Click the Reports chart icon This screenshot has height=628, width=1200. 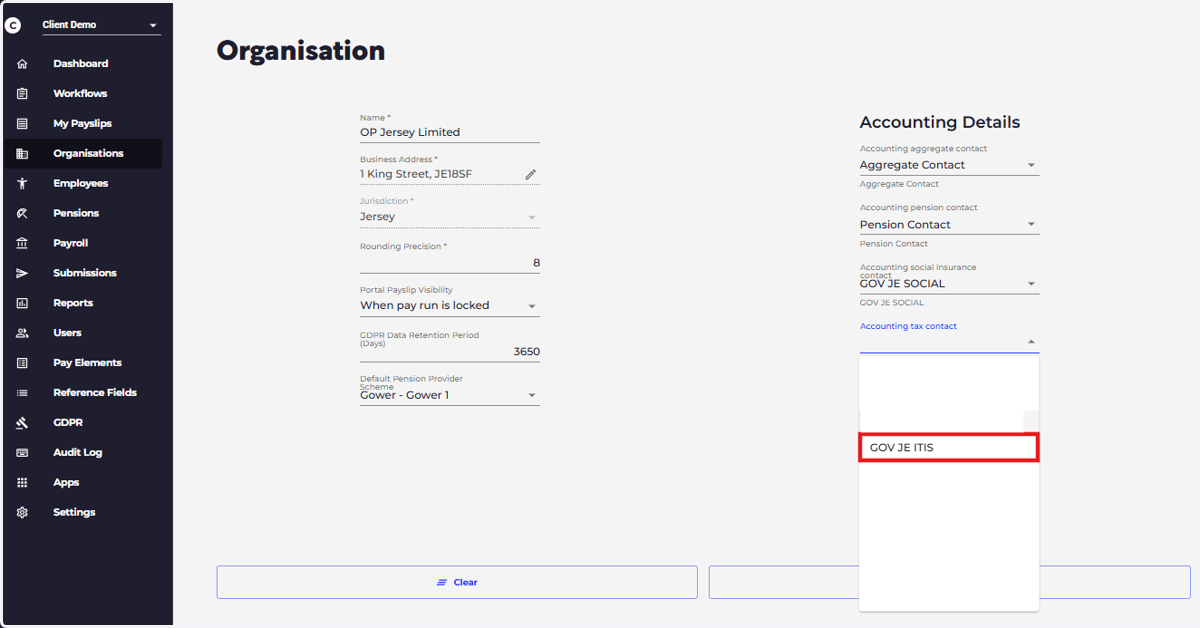[x=22, y=303]
